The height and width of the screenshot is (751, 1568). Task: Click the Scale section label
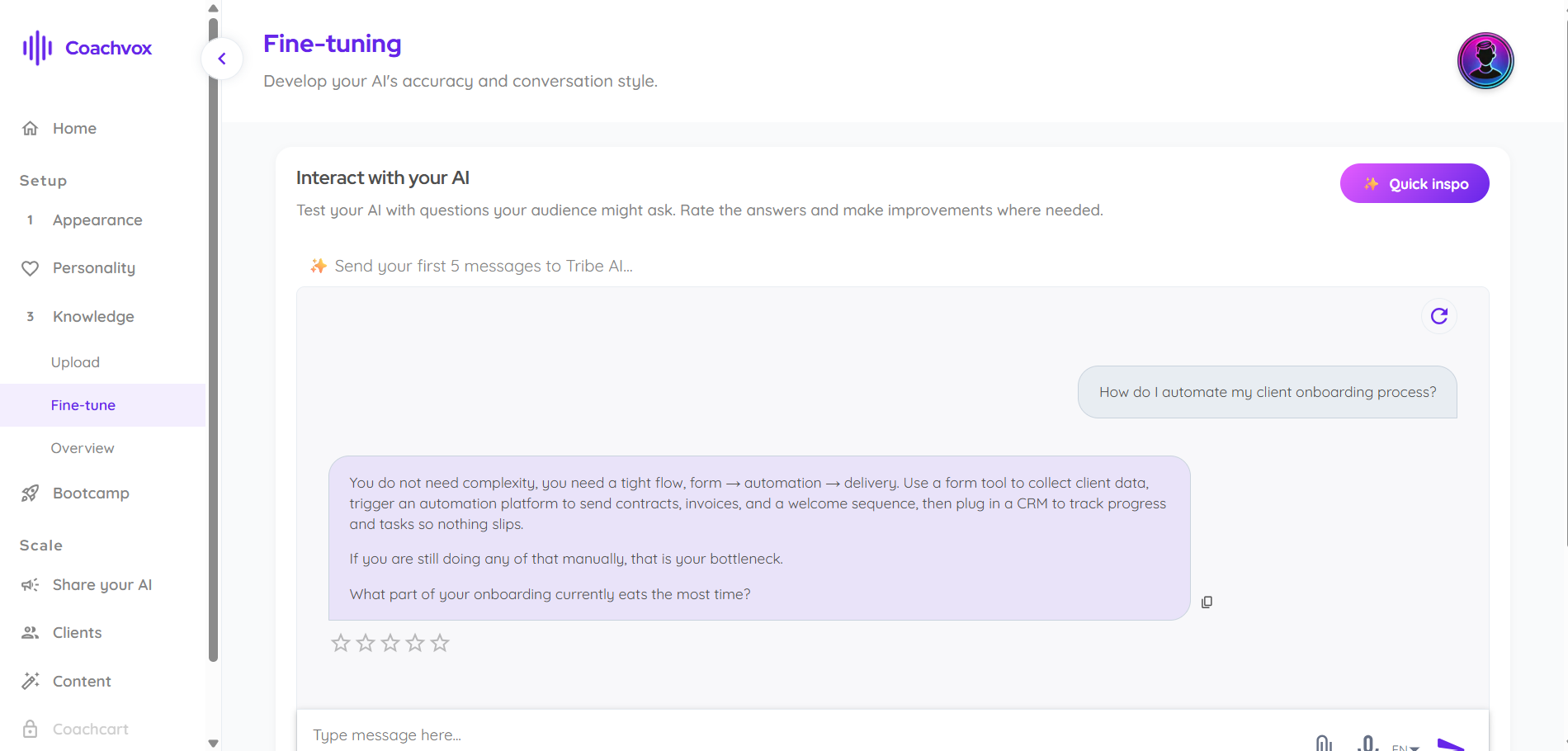pos(41,546)
